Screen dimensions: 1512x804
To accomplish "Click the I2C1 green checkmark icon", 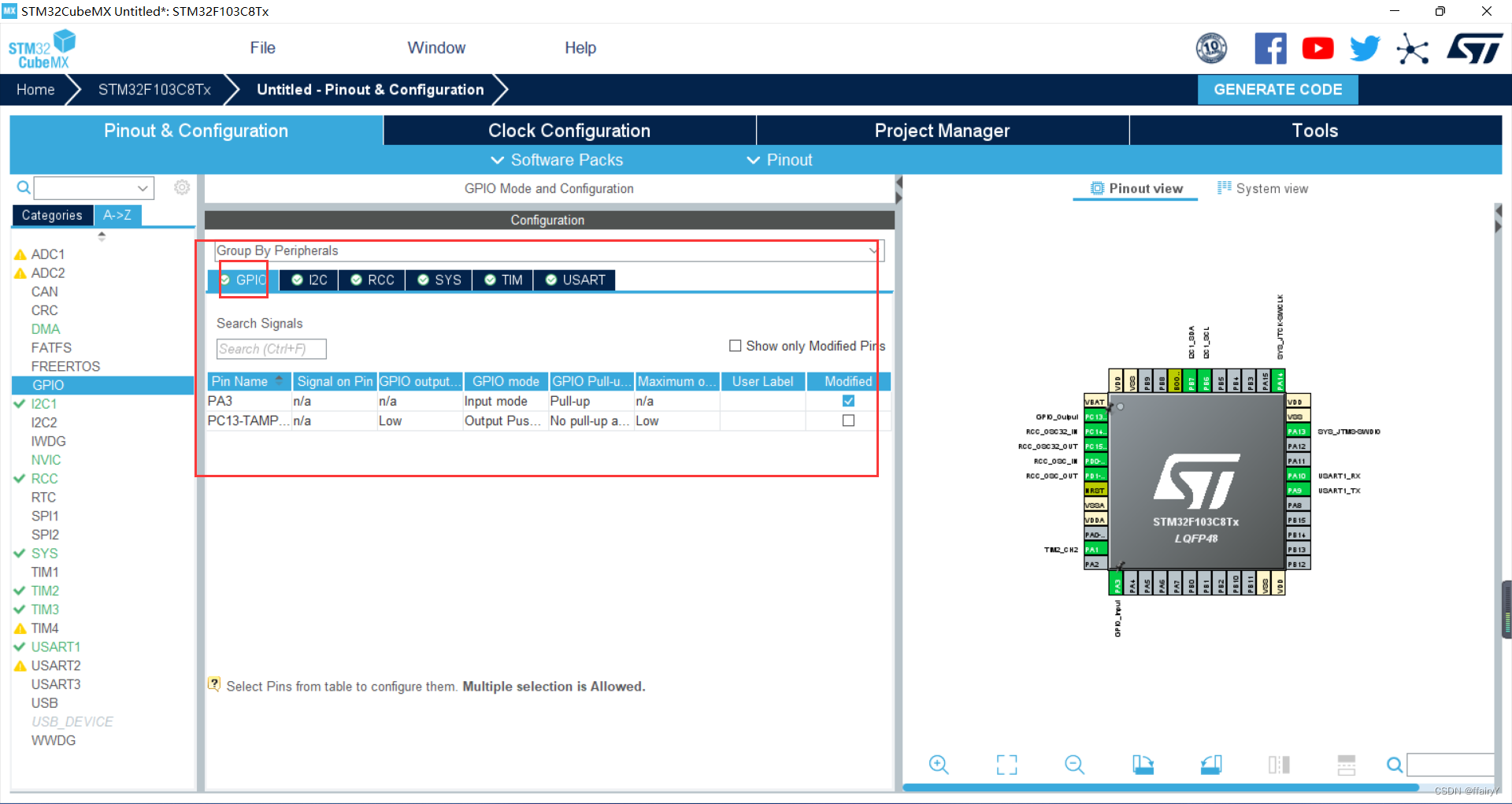I will point(20,403).
